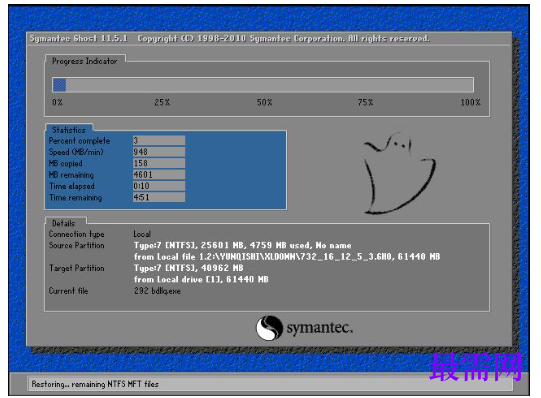This screenshot has height=398, width=541.
Task: Click the Ghost mascot drawing
Action: point(399,173)
